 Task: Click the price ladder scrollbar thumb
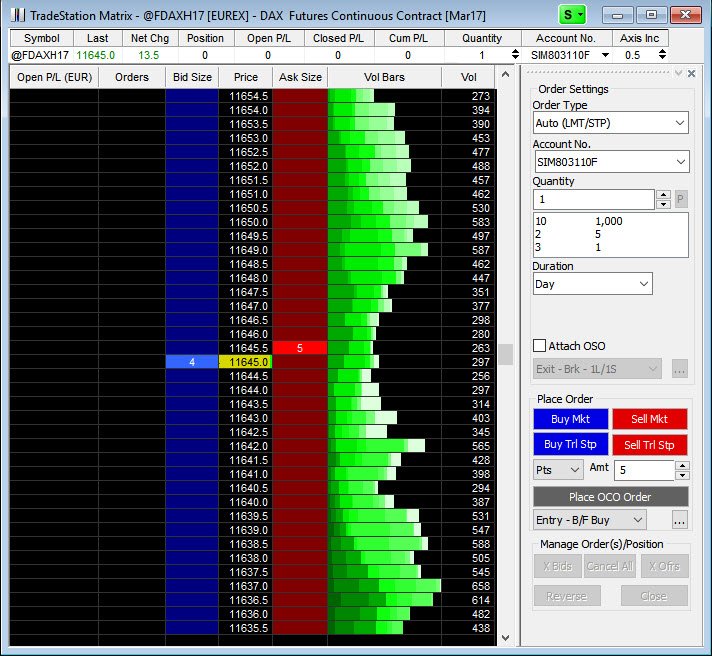[x=505, y=355]
